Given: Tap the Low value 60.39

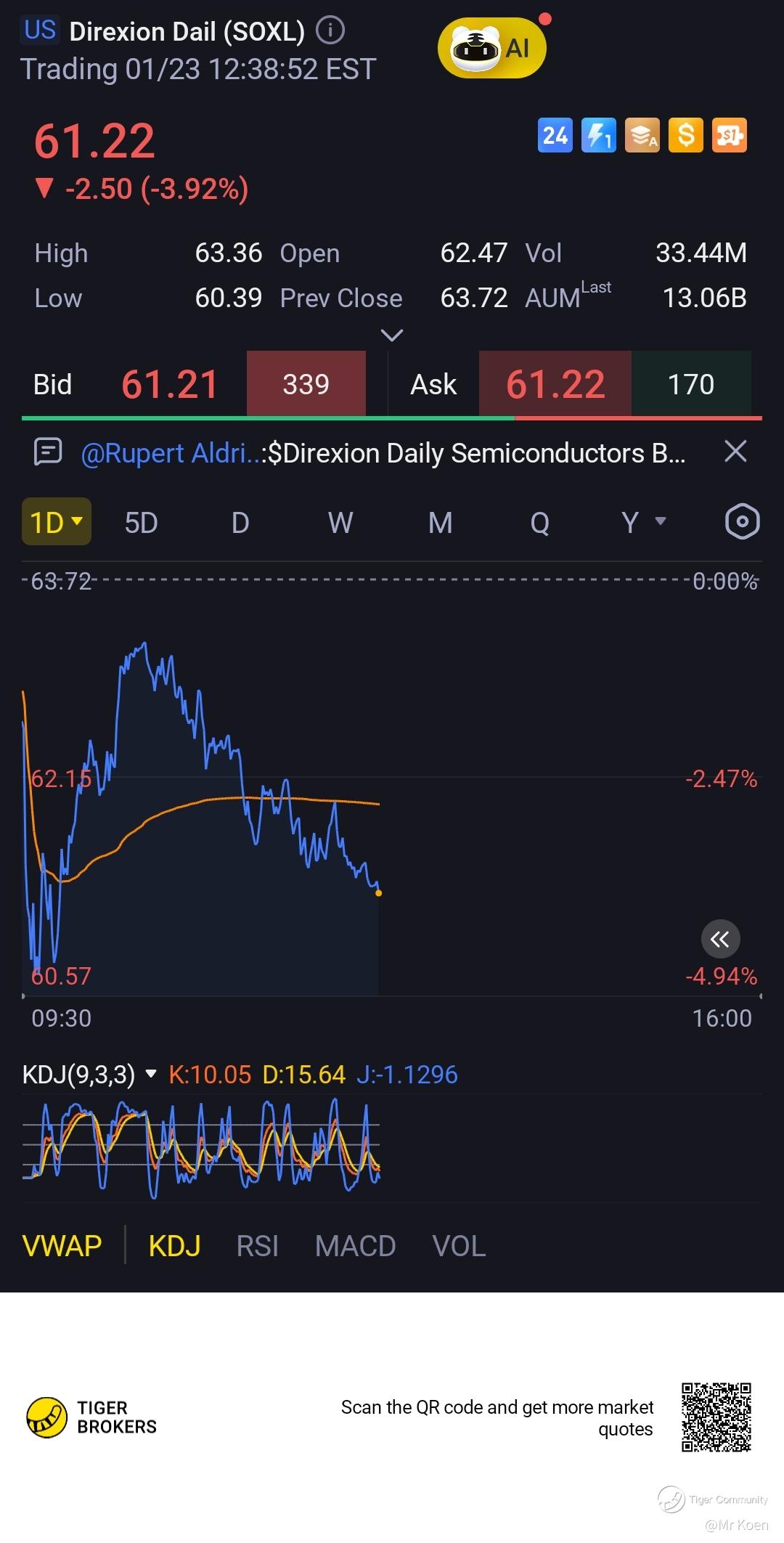Looking at the screenshot, I should coord(228,298).
